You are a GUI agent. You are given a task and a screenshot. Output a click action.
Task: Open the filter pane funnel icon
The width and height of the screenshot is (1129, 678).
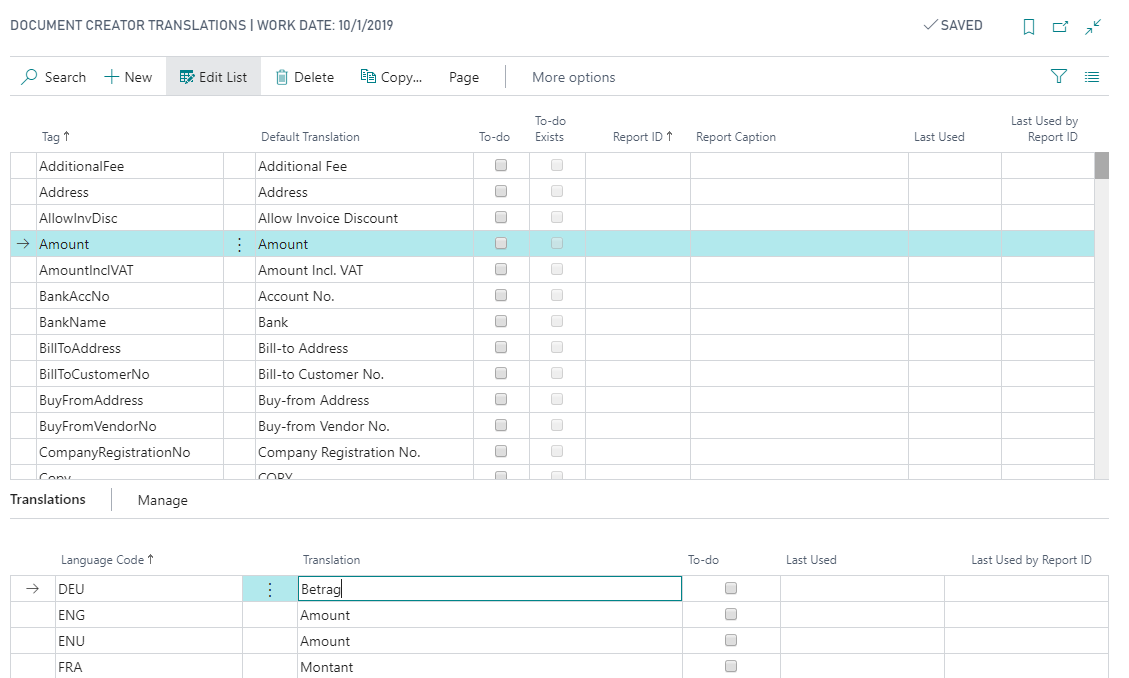pyautogui.click(x=1059, y=76)
